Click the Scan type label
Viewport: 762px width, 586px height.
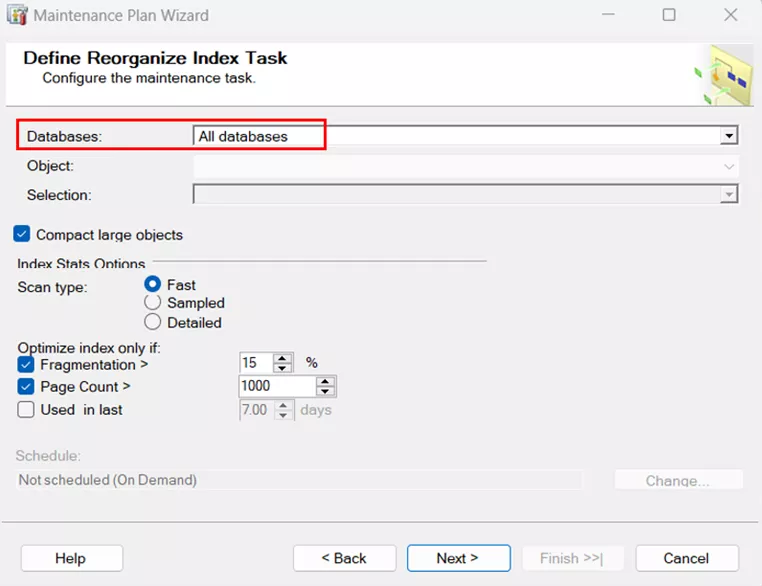[52, 287]
